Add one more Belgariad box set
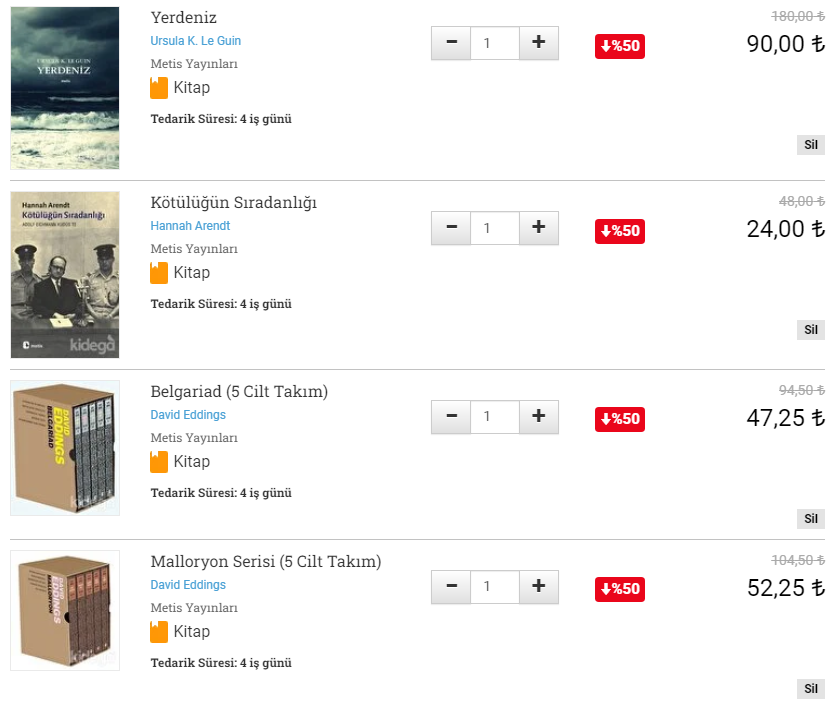Viewport: 834px width, 701px height. pos(538,417)
